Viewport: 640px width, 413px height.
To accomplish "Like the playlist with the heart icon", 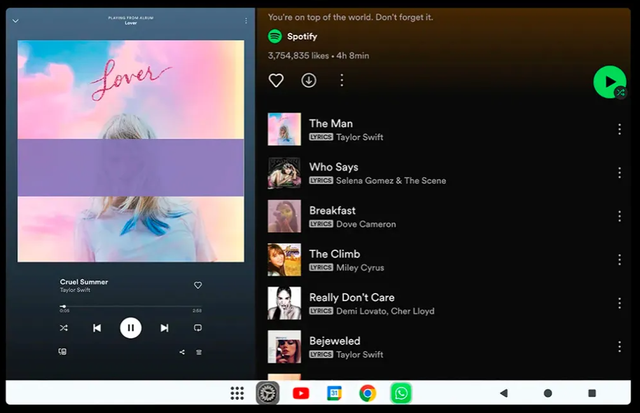I will (x=276, y=80).
